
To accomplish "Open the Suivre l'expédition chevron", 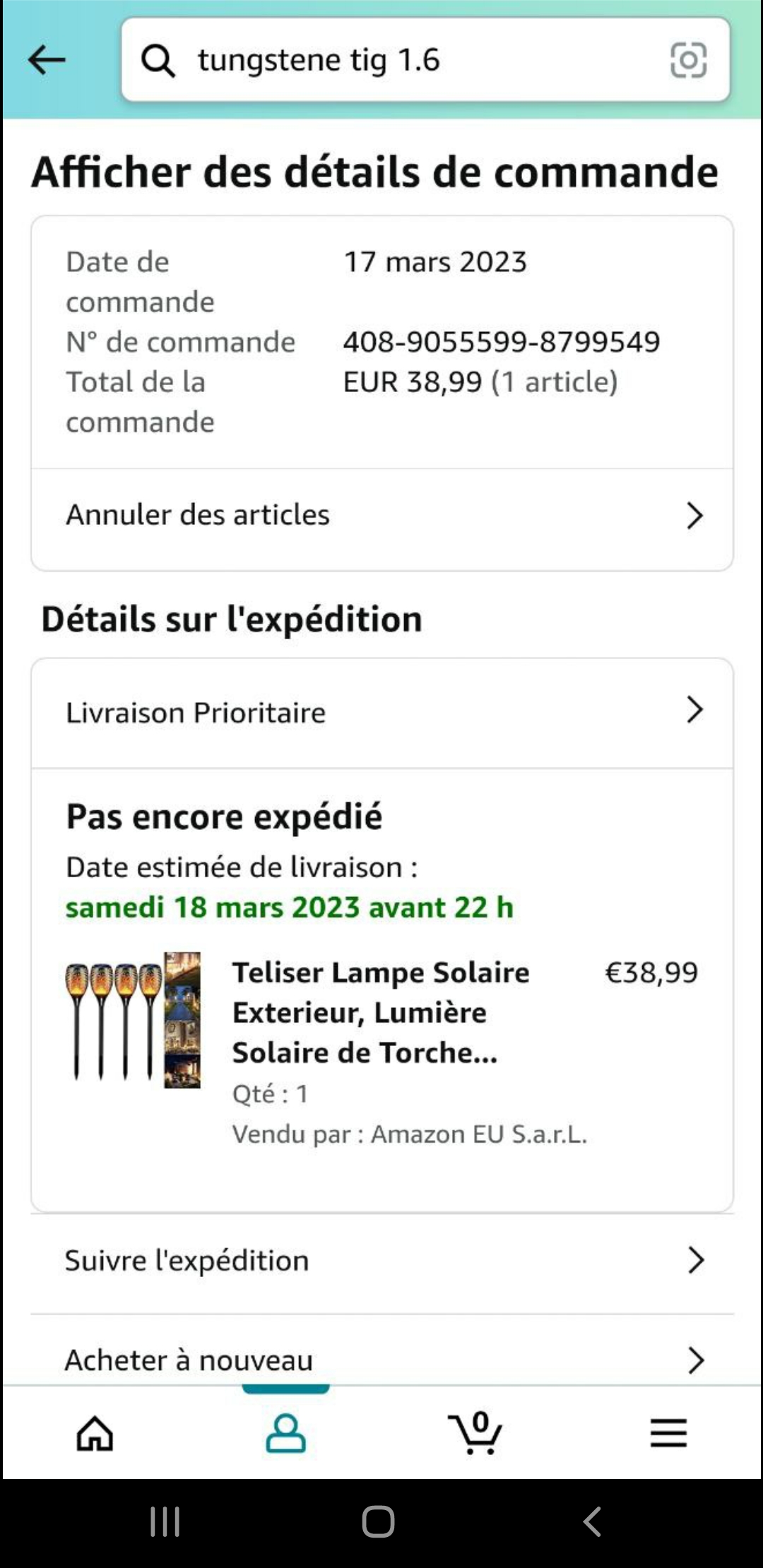I will [x=695, y=1260].
